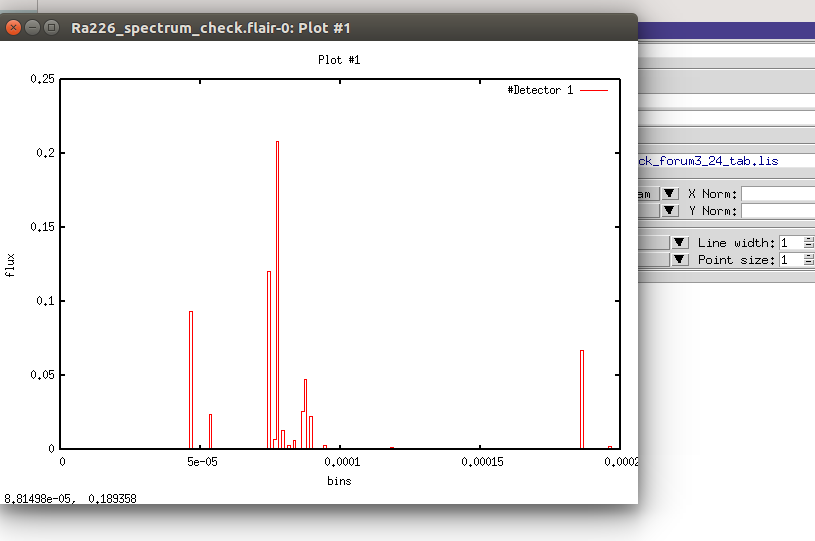Viewport: 815px width, 541px height.
Task: Click the Plot #1 chart title
Action: pyautogui.click(x=339, y=60)
